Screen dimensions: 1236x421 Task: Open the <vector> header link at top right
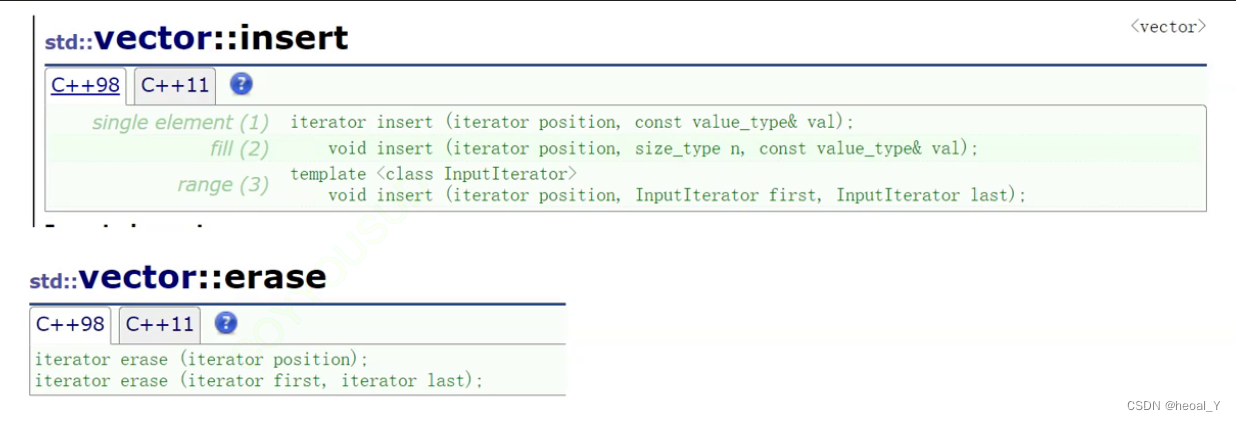[1168, 26]
